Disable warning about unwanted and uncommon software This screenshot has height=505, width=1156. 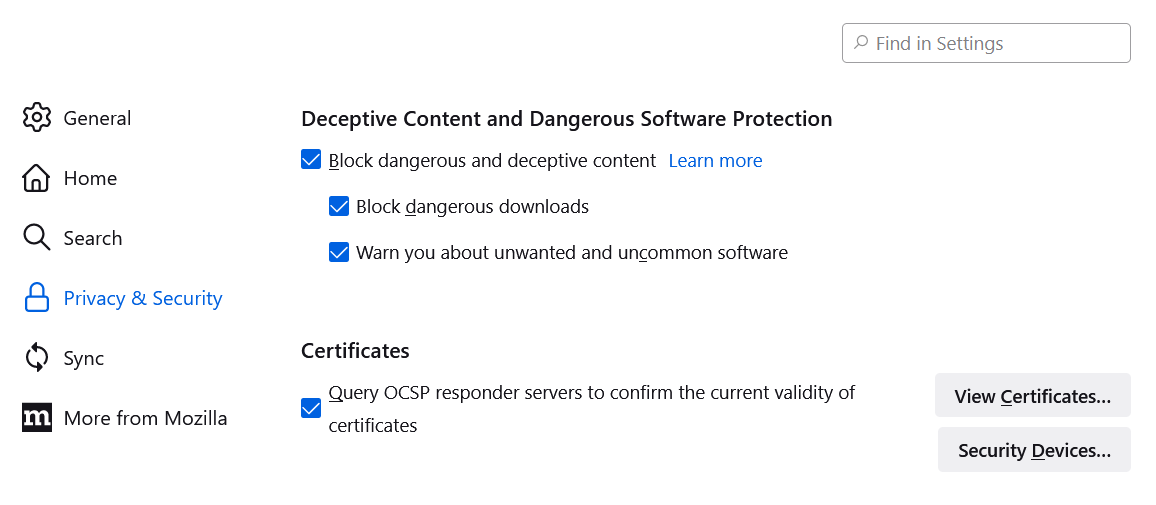(339, 253)
